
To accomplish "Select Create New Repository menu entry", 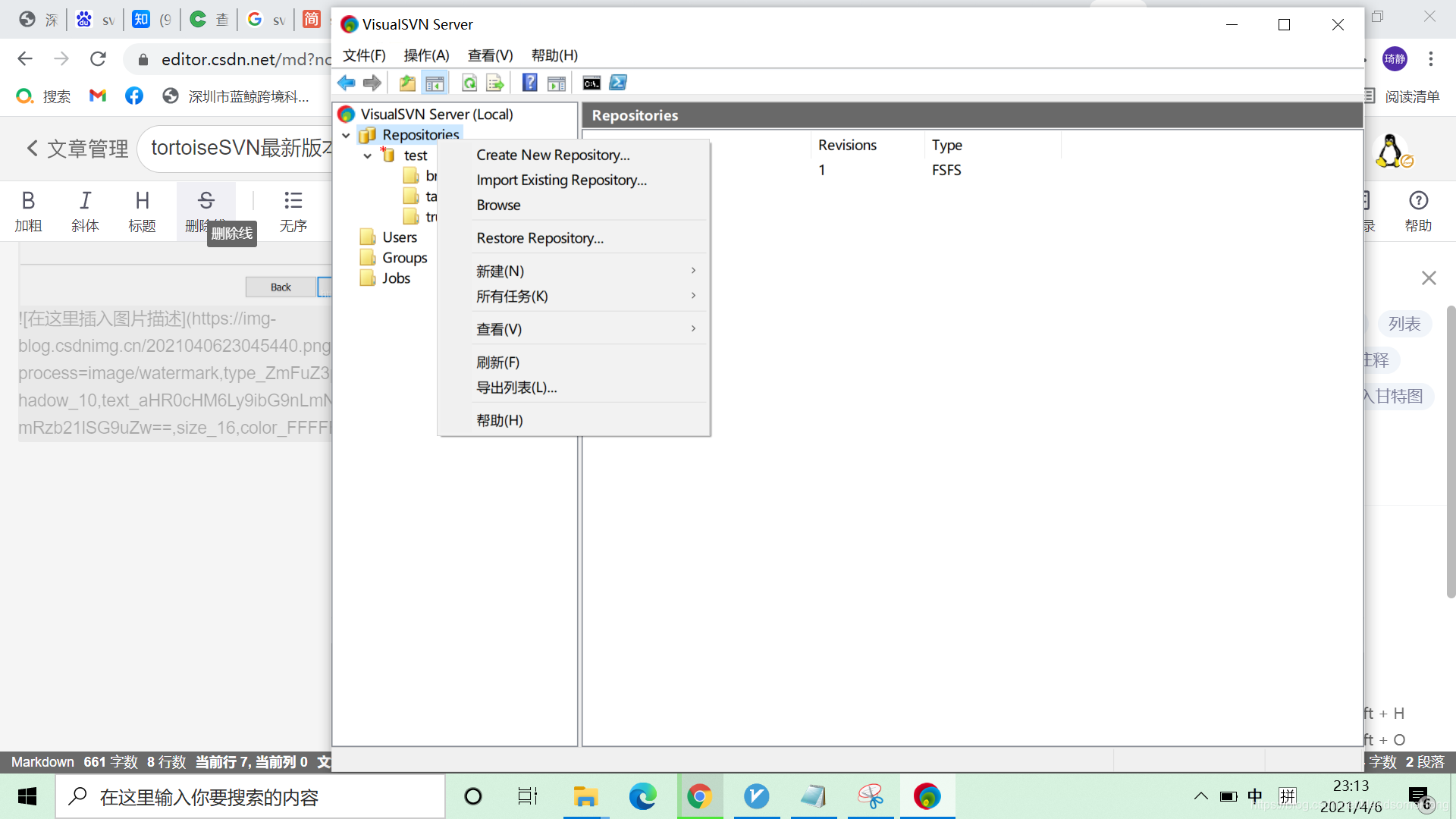I will click(553, 155).
